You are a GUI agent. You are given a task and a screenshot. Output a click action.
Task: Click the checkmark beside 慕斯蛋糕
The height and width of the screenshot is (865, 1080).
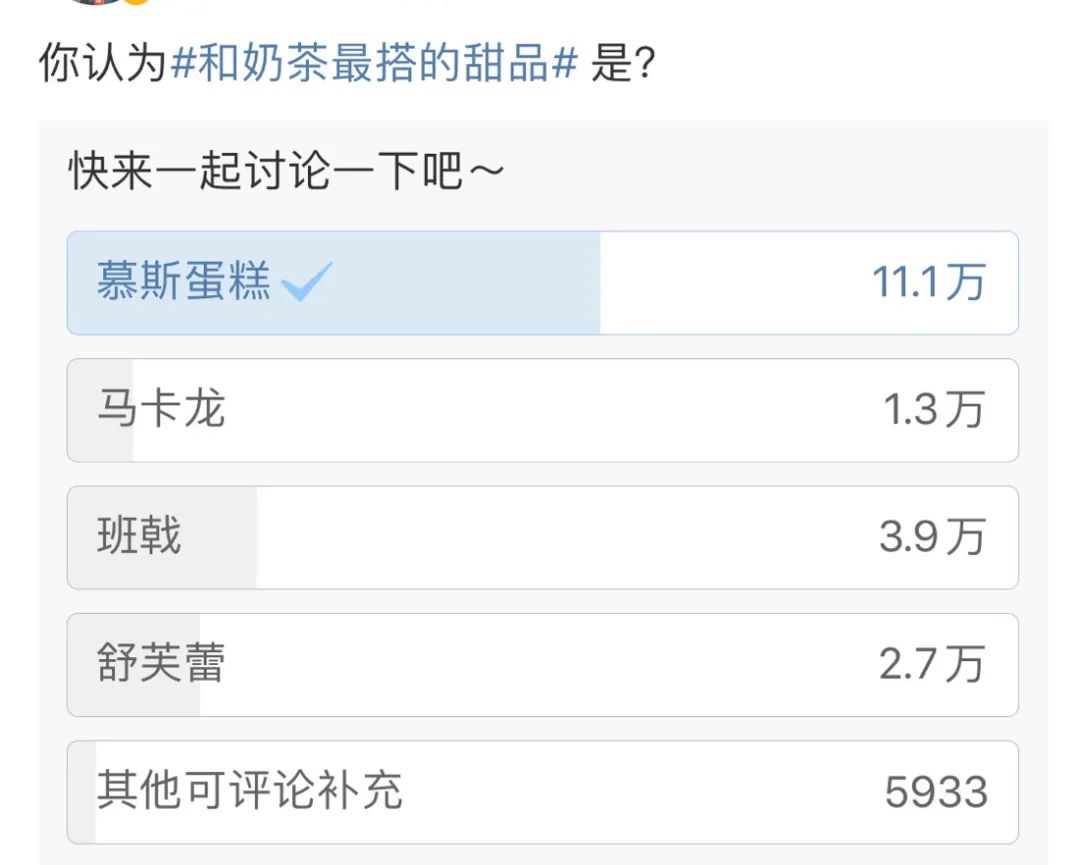pos(307,285)
